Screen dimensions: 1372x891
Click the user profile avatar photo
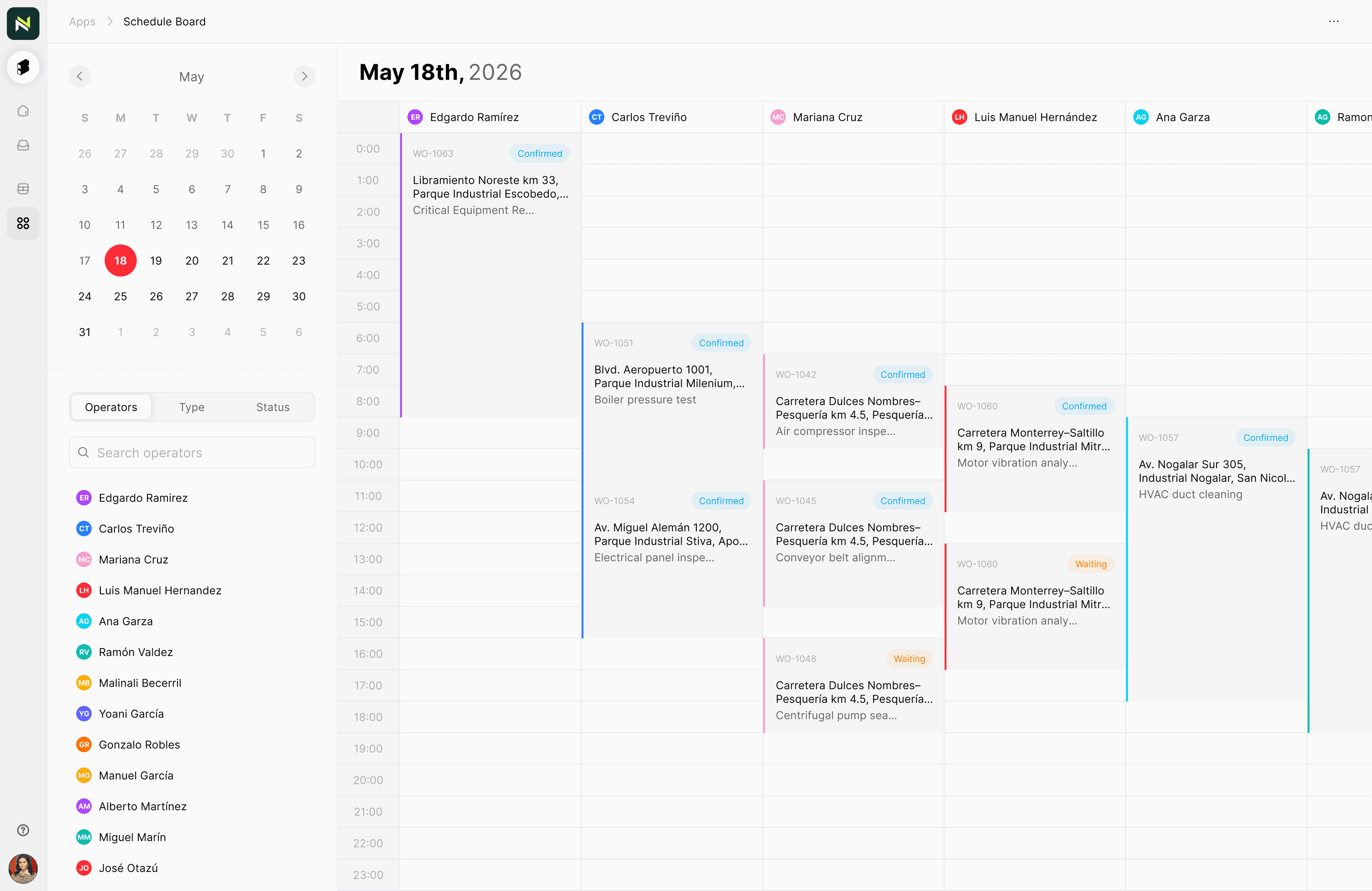click(x=23, y=868)
